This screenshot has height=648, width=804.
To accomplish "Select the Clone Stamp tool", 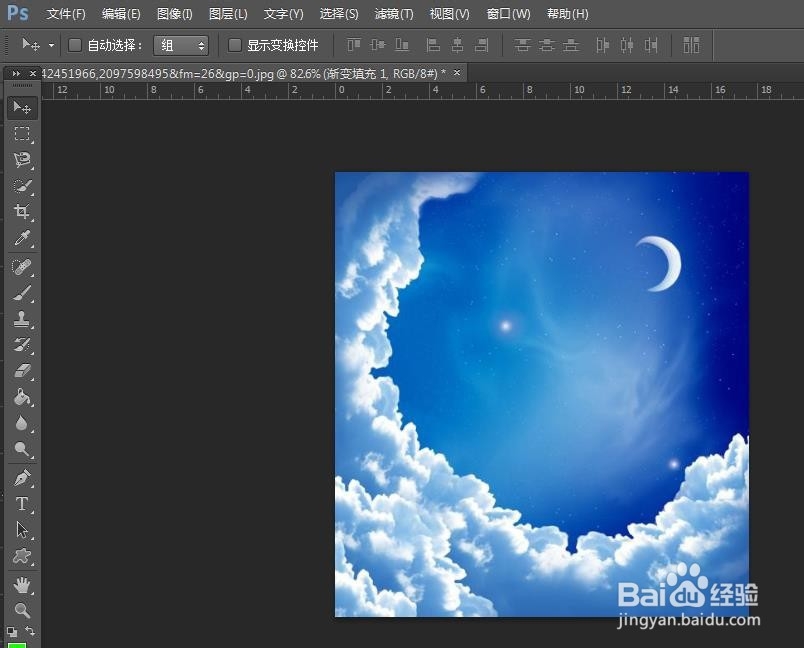I will [22, 319].
